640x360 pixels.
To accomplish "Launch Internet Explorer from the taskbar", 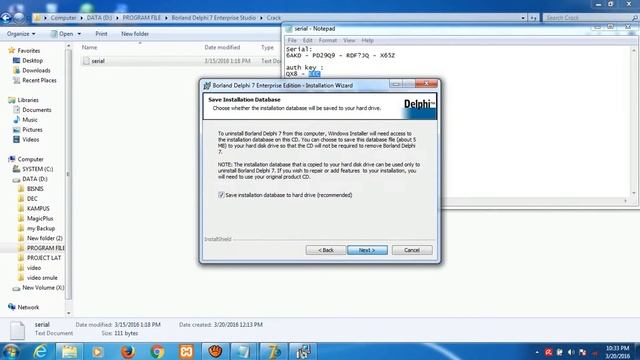I will [40, 351].
